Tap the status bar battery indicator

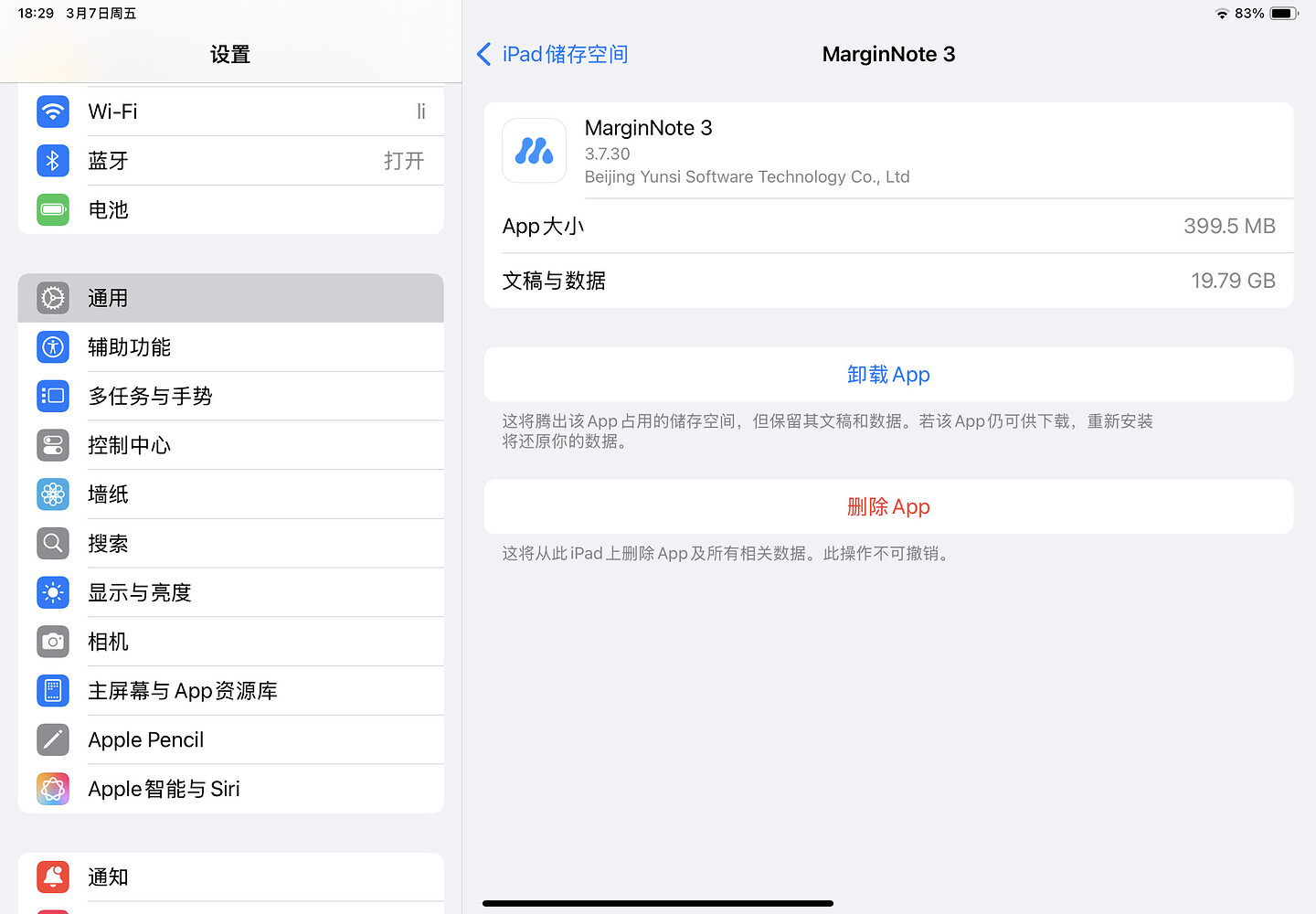point(1284,14)
